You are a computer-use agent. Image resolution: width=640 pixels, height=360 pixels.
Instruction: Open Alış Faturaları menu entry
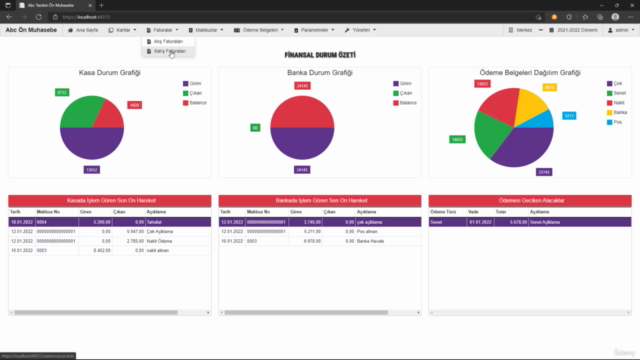click(x=168, y=41)
